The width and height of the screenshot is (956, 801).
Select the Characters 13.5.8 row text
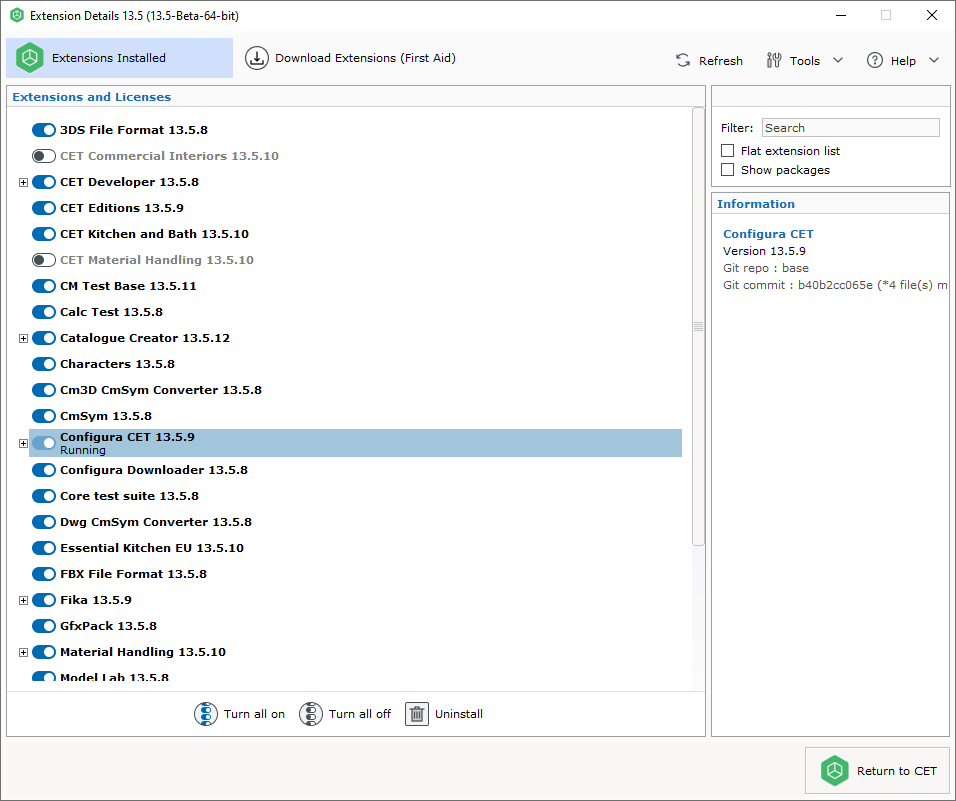click(x=117, y=364)
